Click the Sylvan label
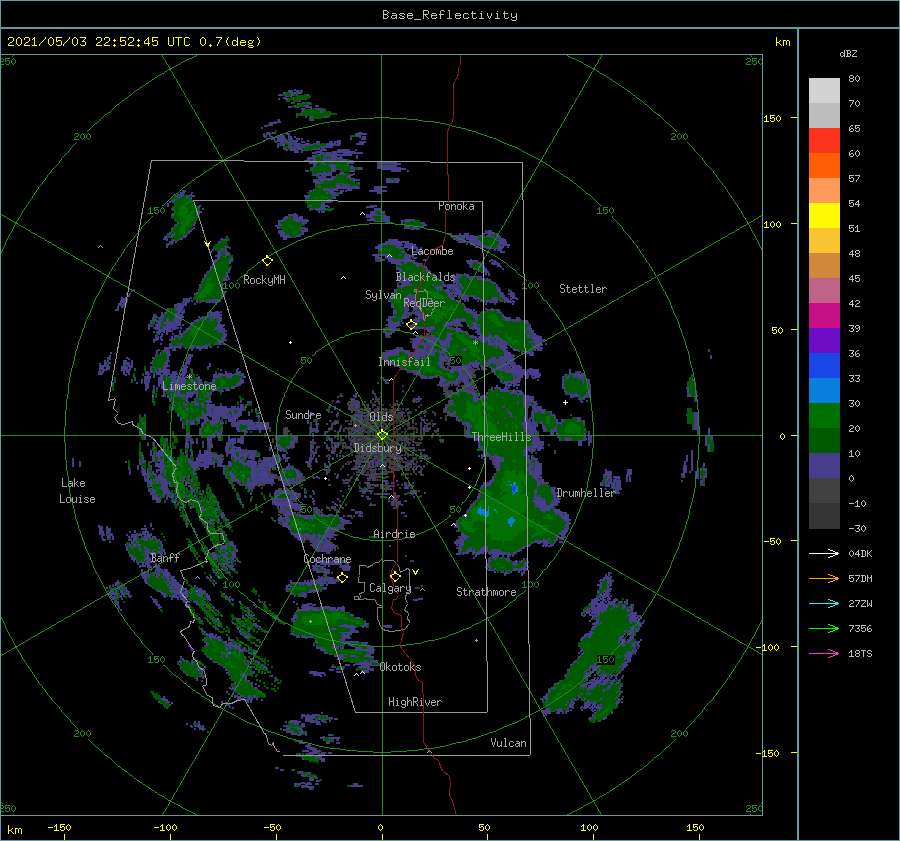Image resolution: width=900 pixels, height=841 pixels. [x=383, y=295]
